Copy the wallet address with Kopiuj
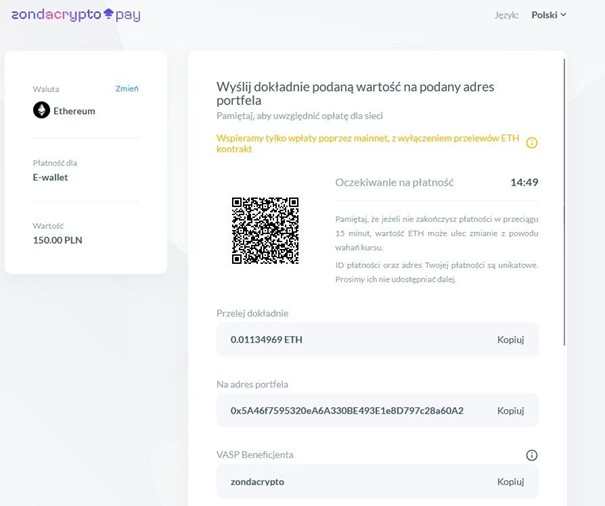This screenshot has width=605, height=506. pyautogui.click(x=510, y=411)
